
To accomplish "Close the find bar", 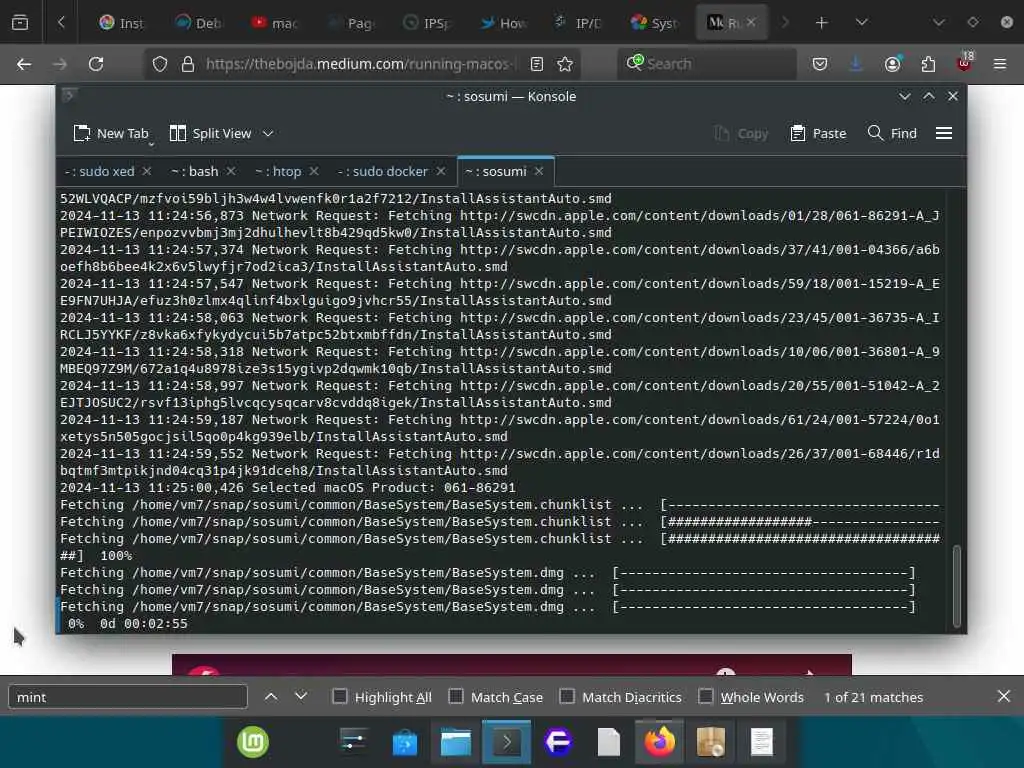I will tap(1004, 696).
